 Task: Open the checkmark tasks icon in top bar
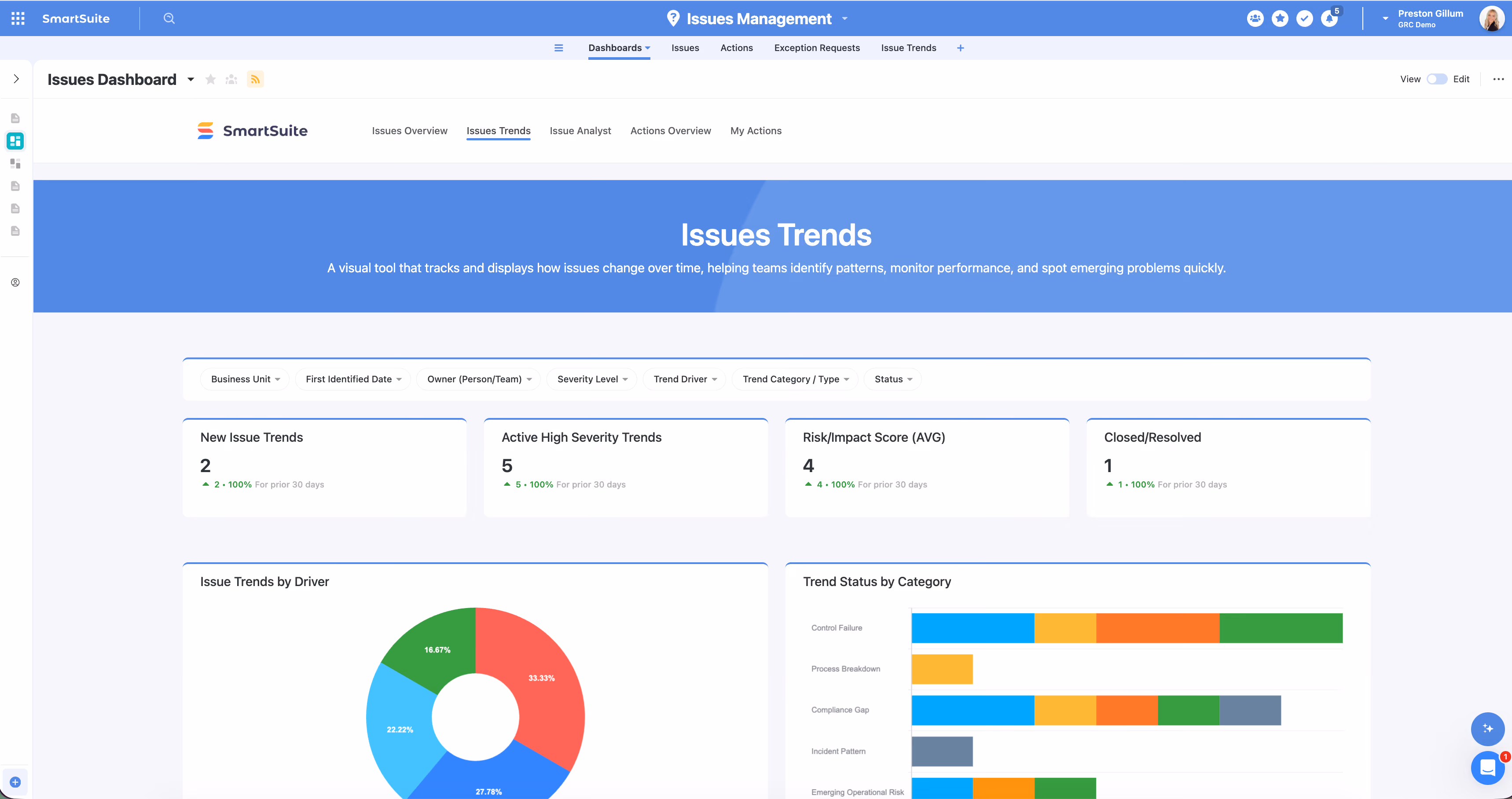pos(1304,18)
